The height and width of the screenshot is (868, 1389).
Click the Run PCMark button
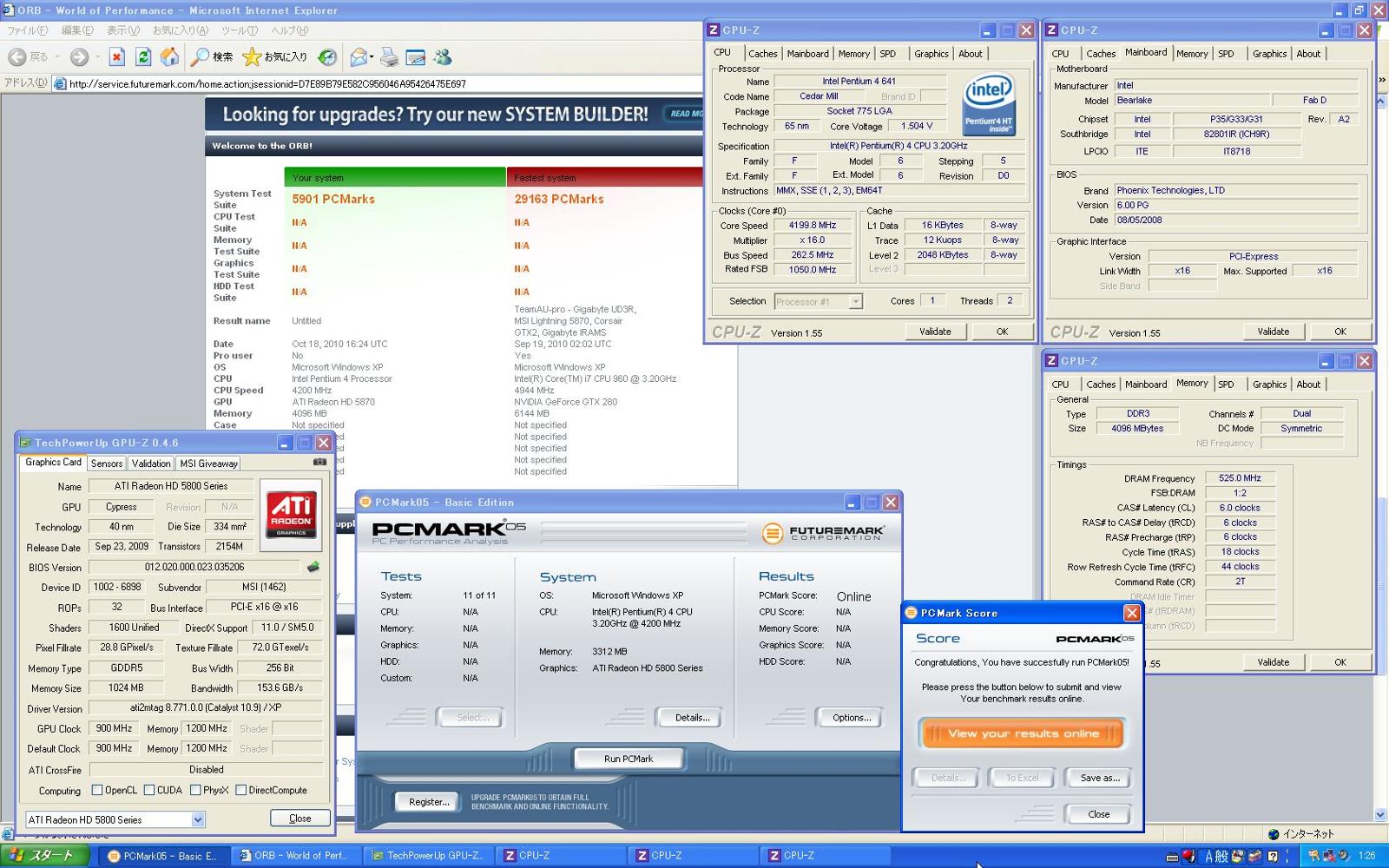629,759
